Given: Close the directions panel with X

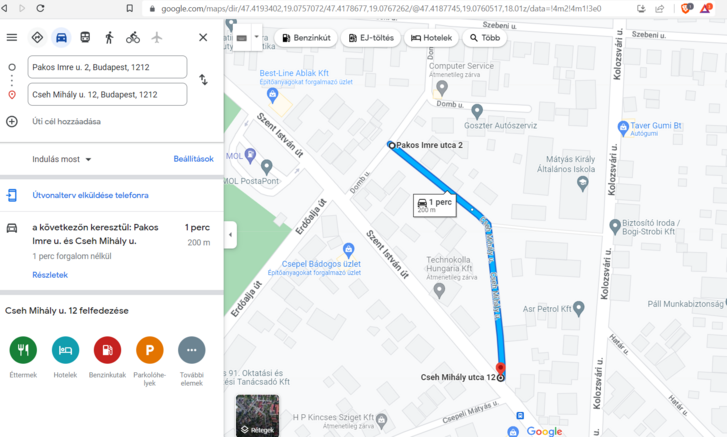Looking at the screenshot, I should coord(203,38).
